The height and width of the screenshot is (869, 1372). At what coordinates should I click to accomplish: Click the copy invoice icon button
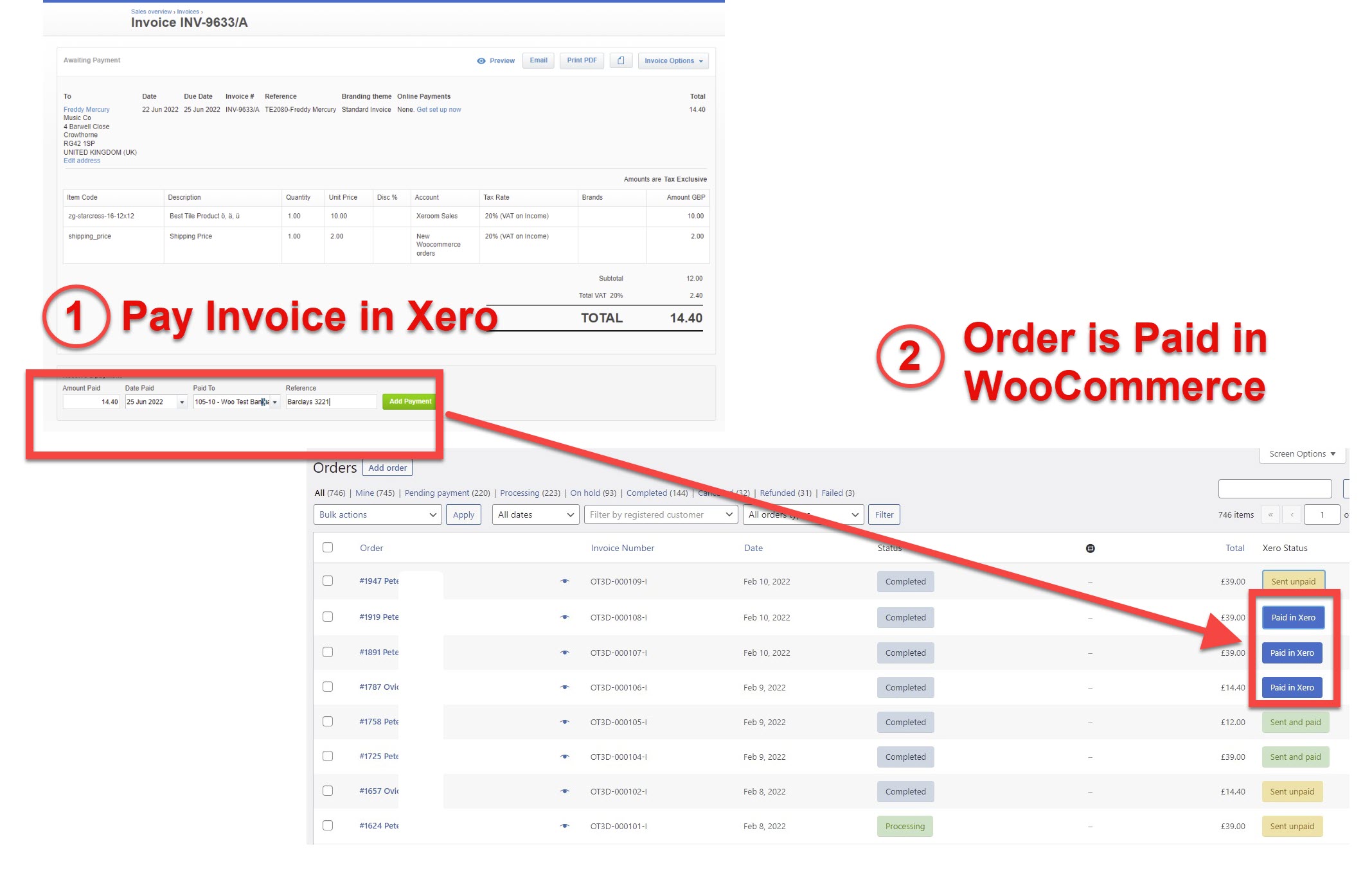point(621,60)
